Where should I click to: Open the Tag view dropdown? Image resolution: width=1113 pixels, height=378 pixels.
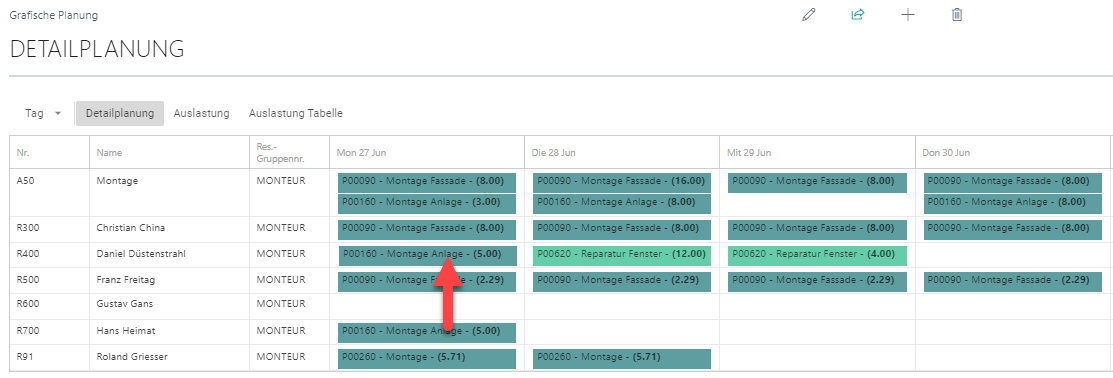tap(43, 113)
